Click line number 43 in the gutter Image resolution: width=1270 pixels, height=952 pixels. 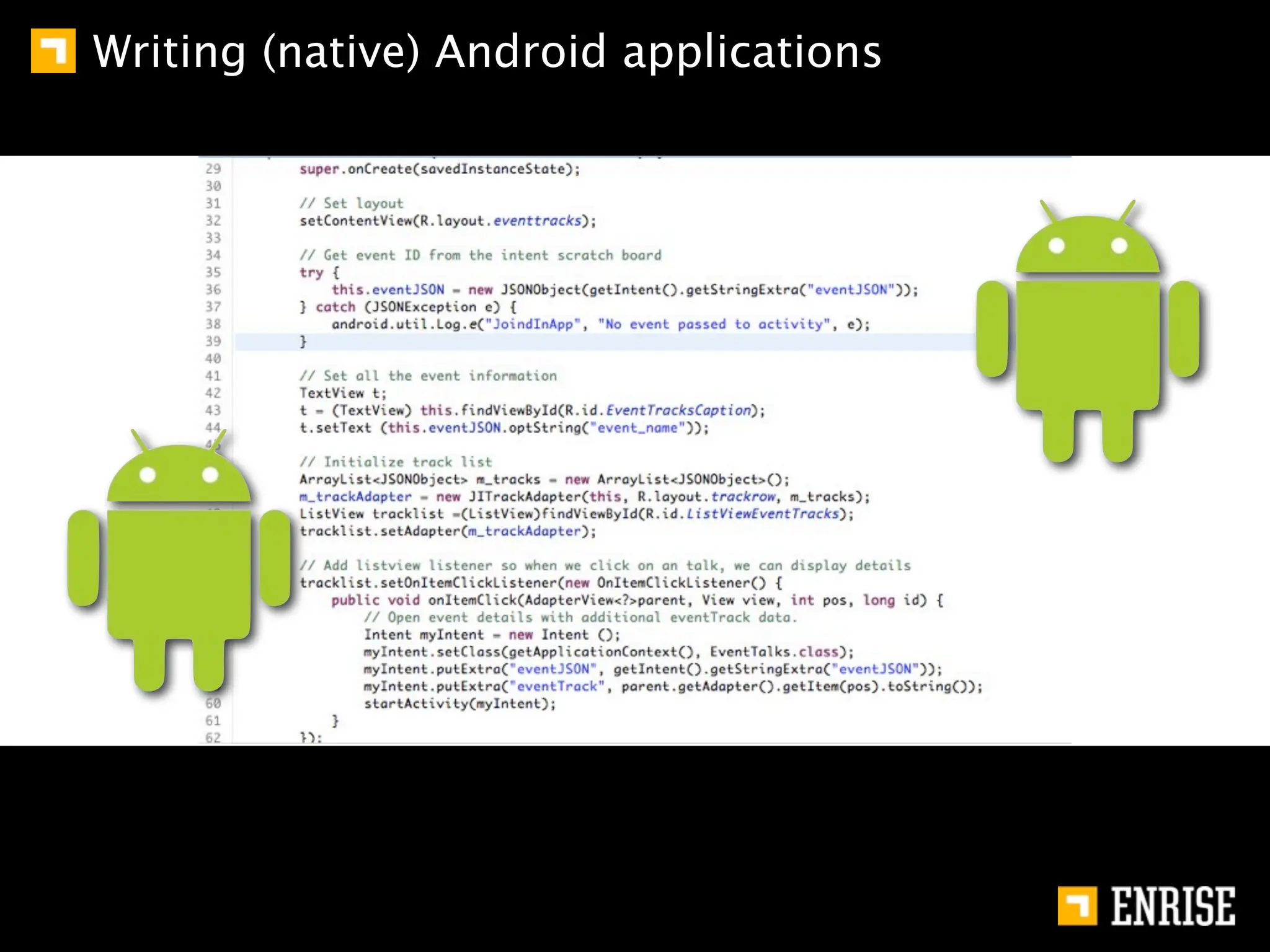coord(213,410)
